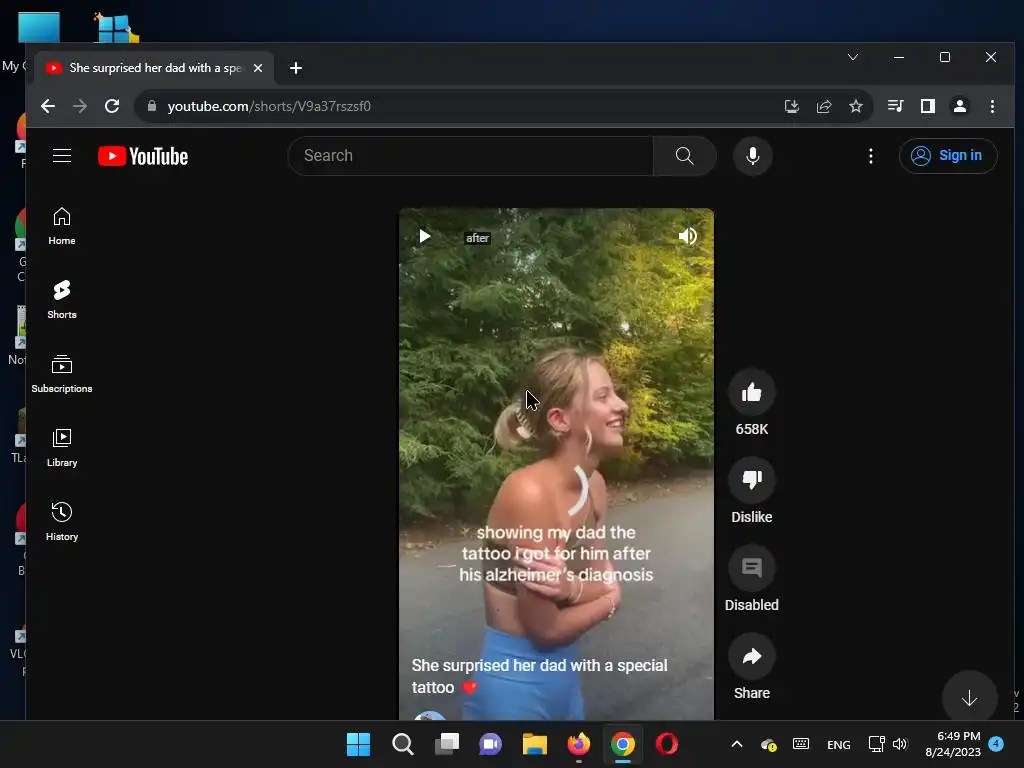The width and height of the screenshot is (1024, 768).
Task: Click the ENG language indicator
Action: pyautogui.click(x=839, y=744)
